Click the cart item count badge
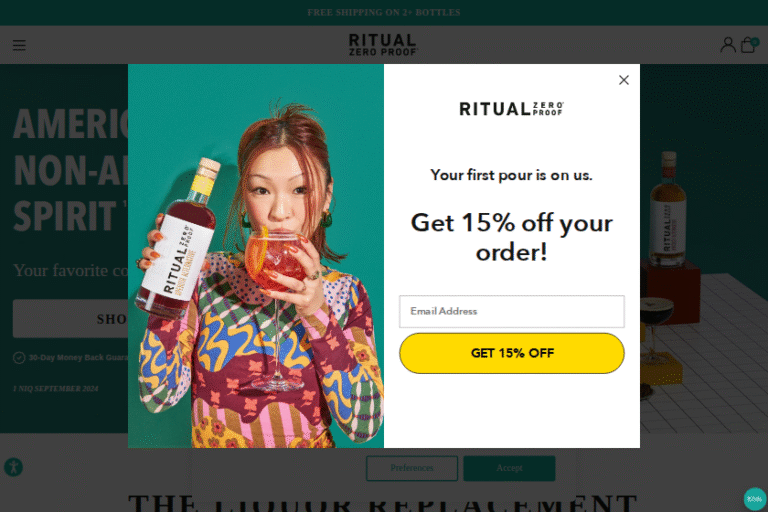 click(x=755, y=42)
